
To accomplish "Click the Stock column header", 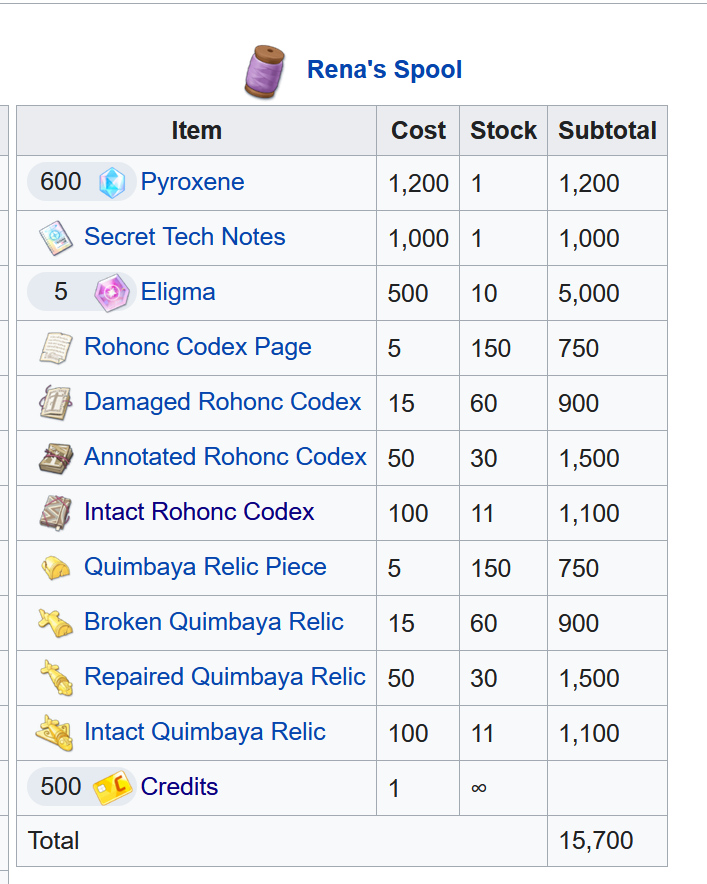I will click(x=503, y=130).
